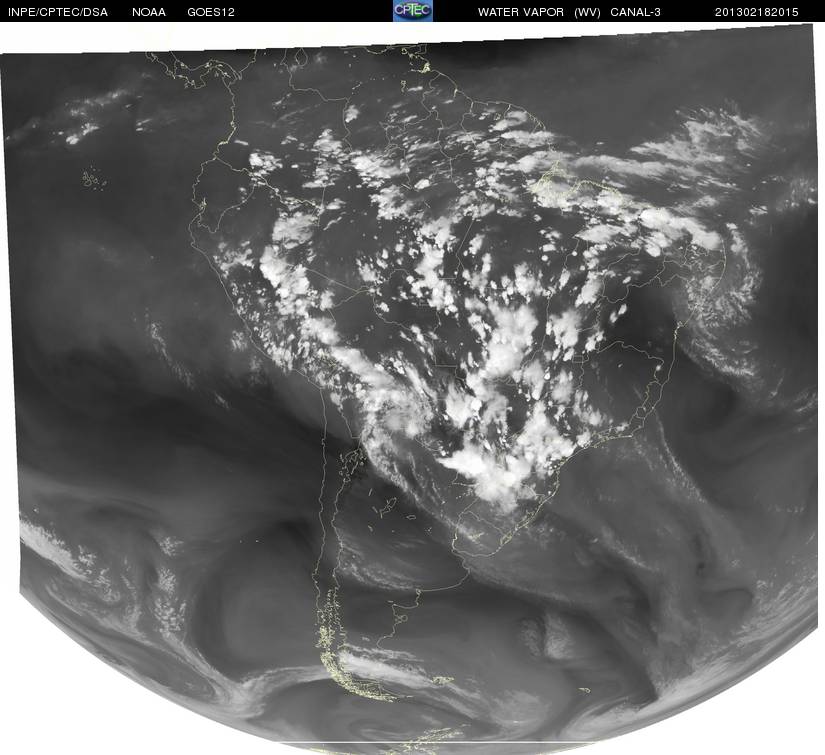
Task: Select the 201302182015 timestamp
Action: [x=757, y=12]
